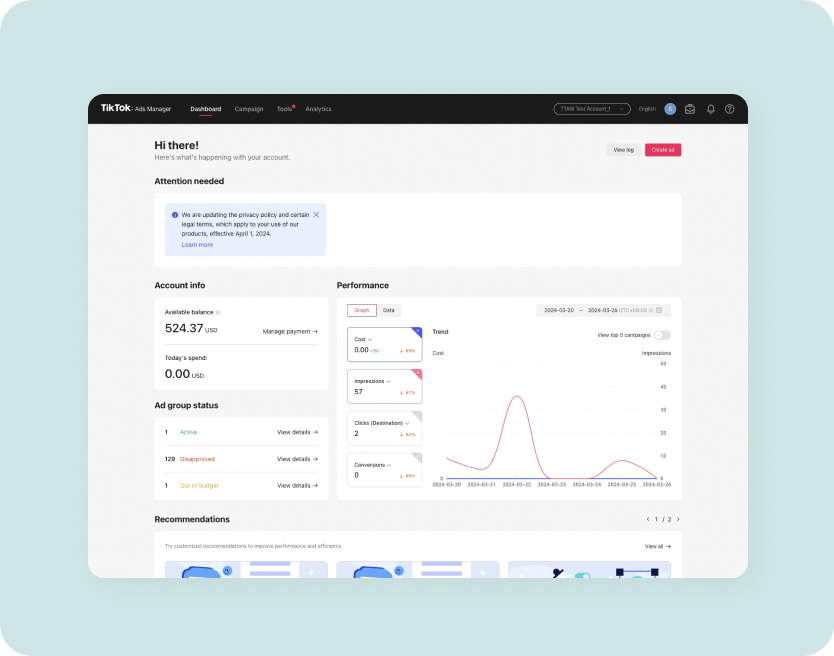Expand the Clicks (Destination) metric dropdown
834x656 pixels.
click(409, 422)
